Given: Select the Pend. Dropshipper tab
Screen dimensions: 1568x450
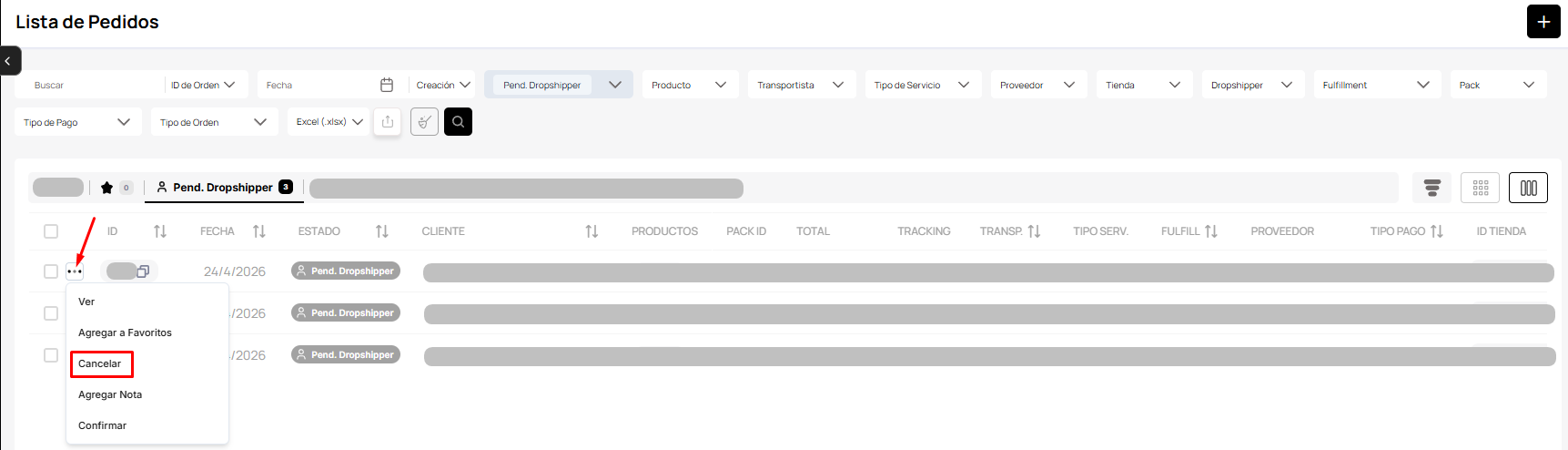Looking at the screenshot, I should [224, 188].
